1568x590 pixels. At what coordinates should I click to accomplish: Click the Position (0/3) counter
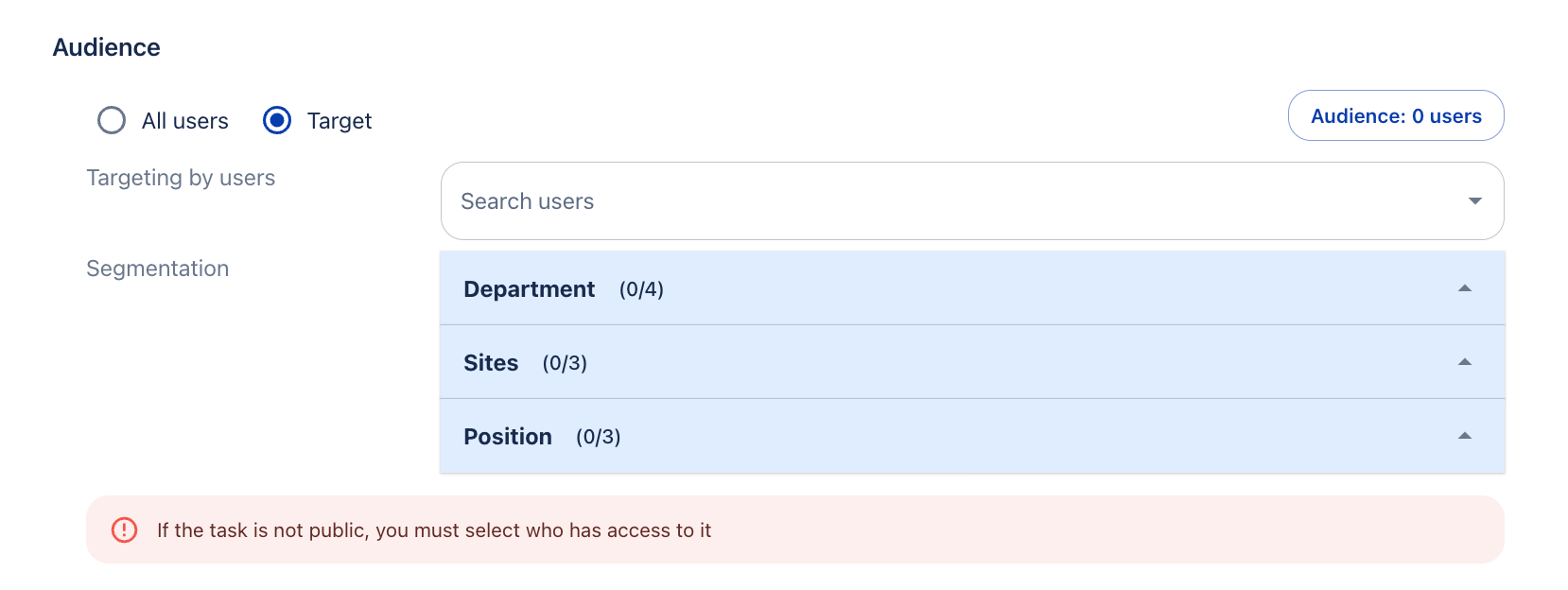tap(599, 437)
